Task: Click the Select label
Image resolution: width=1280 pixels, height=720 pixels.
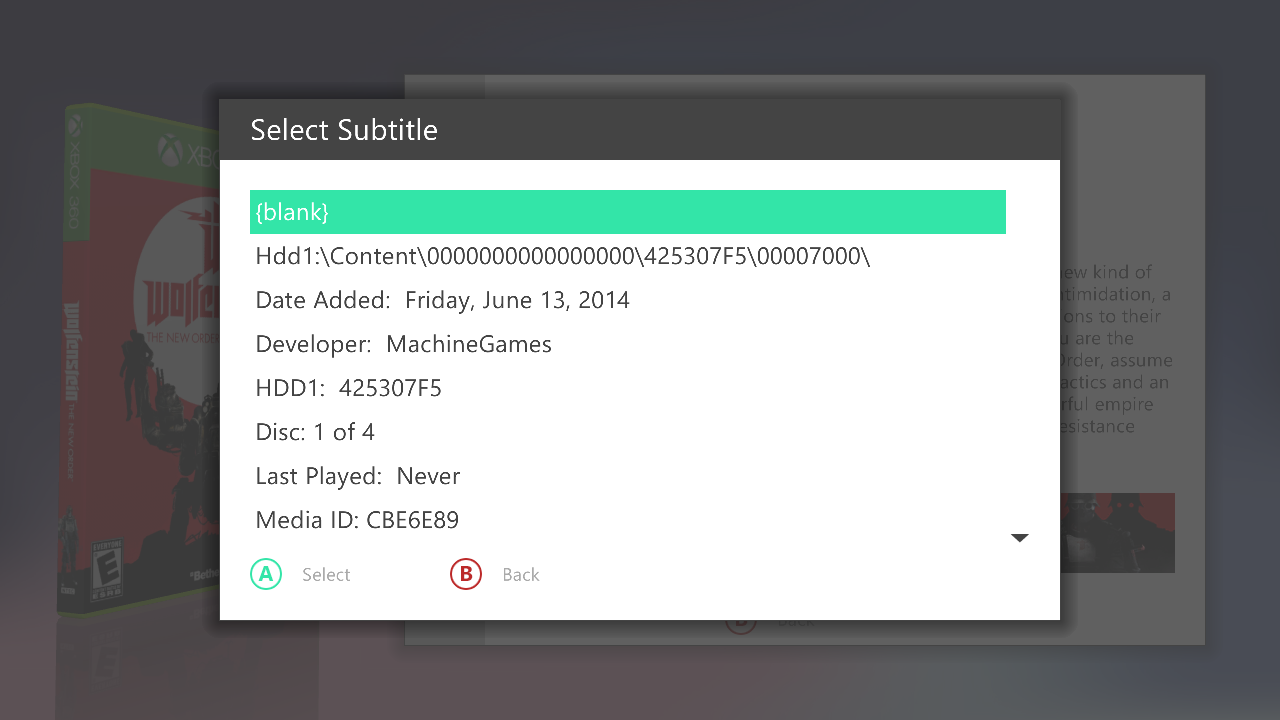Action: pos(326,575)
